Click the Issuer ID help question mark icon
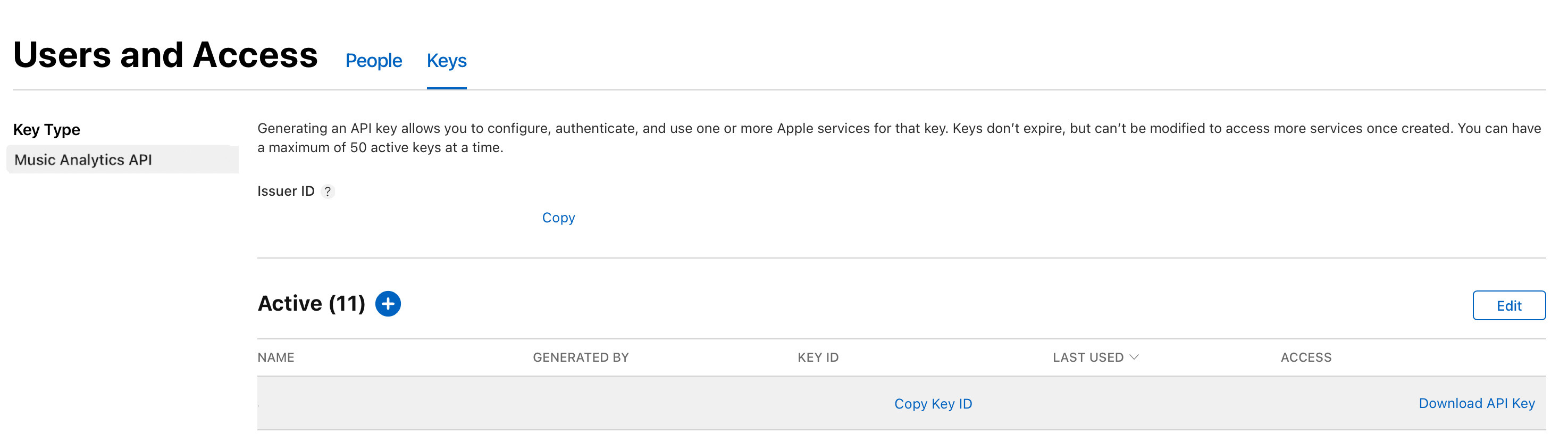 (328, 192)
